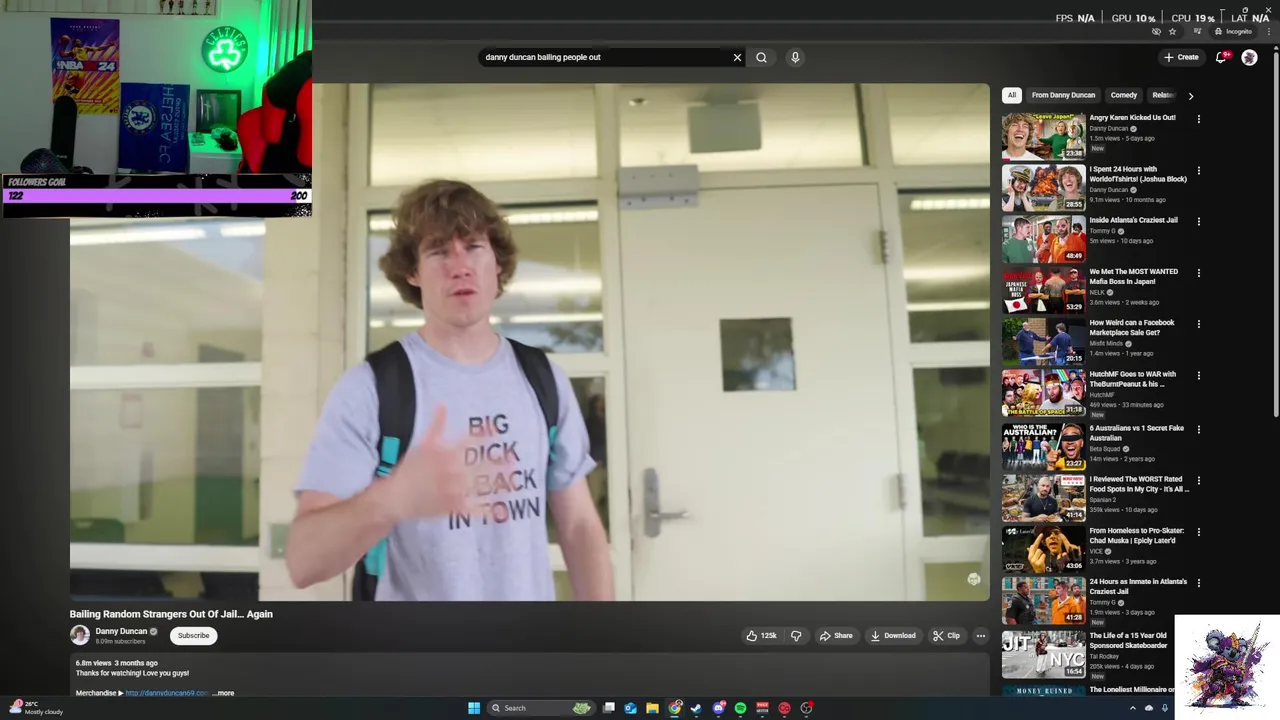The image size is (1280, 720).
Task: Select the All filter chip
Action: click(1012, 95)
